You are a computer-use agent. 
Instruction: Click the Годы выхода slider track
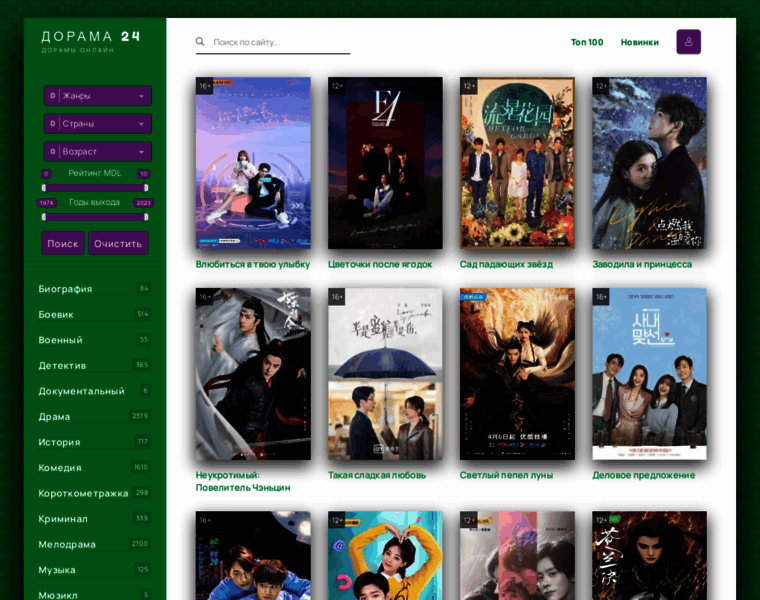[x=95, y=216]
